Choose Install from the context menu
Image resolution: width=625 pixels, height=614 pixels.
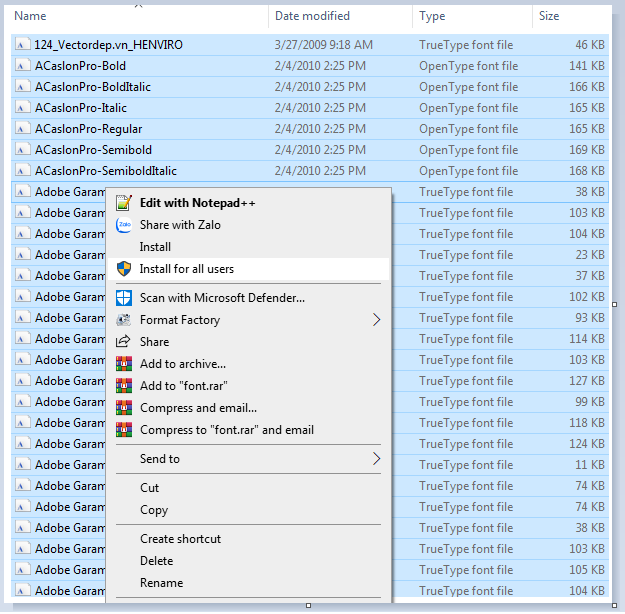[155, 247]
